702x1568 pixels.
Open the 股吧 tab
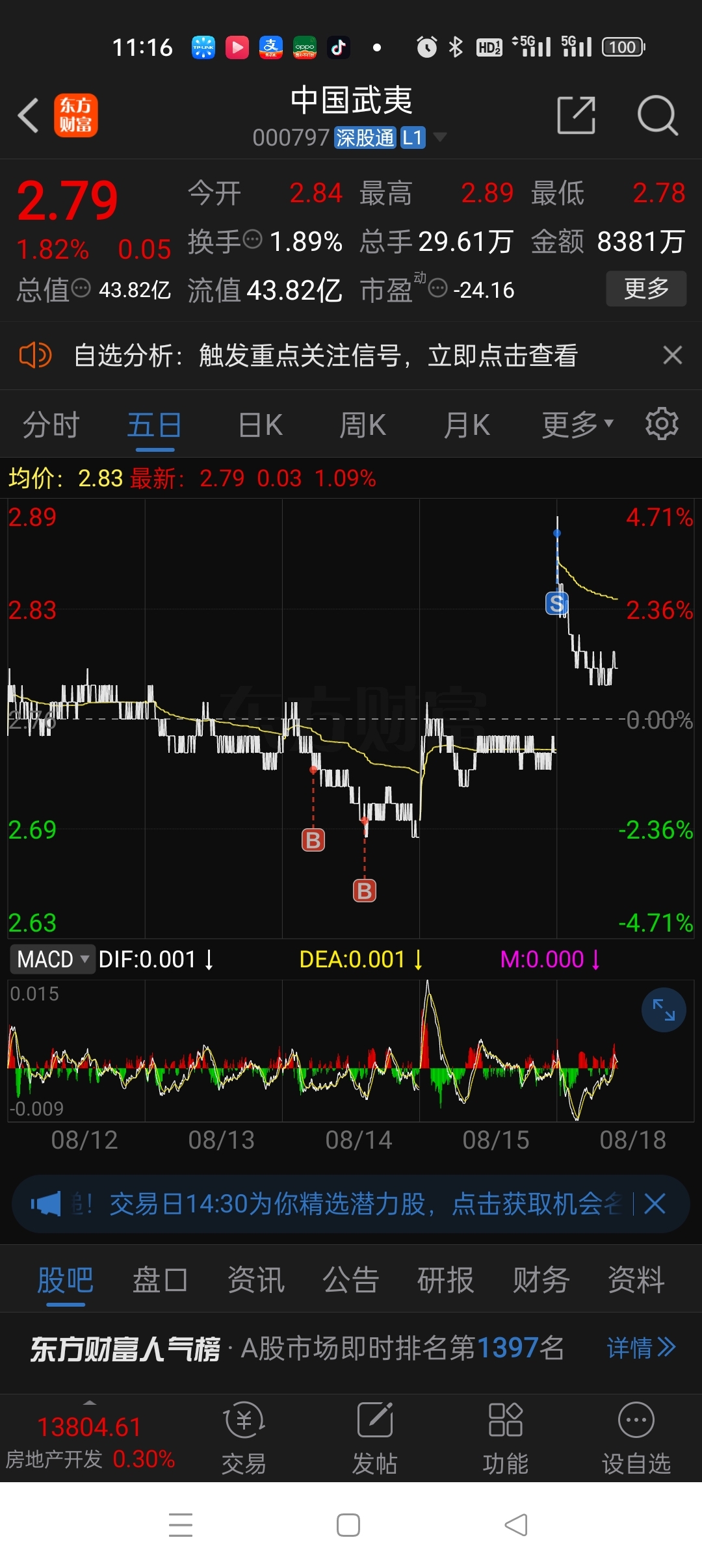point(65,1281)
